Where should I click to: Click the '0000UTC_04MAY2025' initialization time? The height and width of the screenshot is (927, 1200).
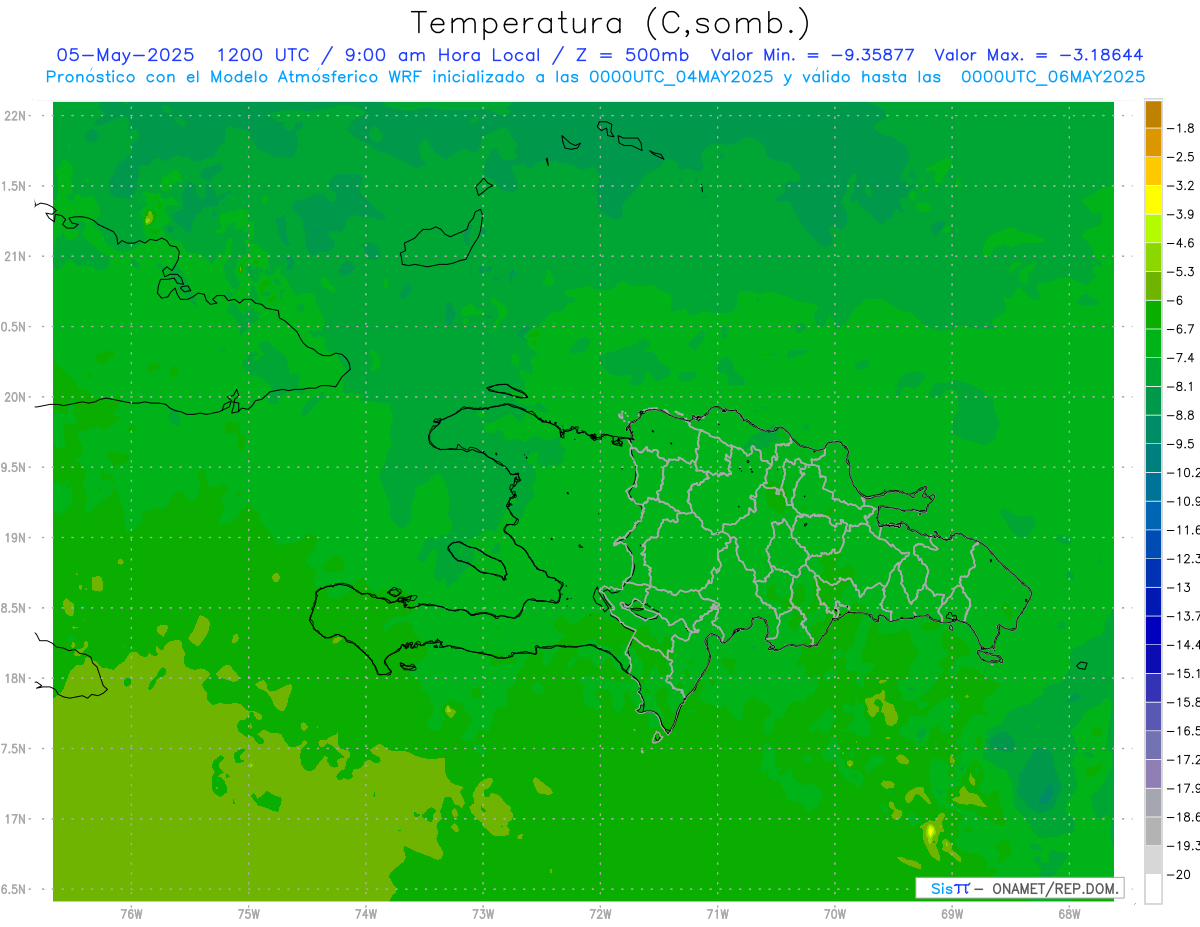coord(681,76)
